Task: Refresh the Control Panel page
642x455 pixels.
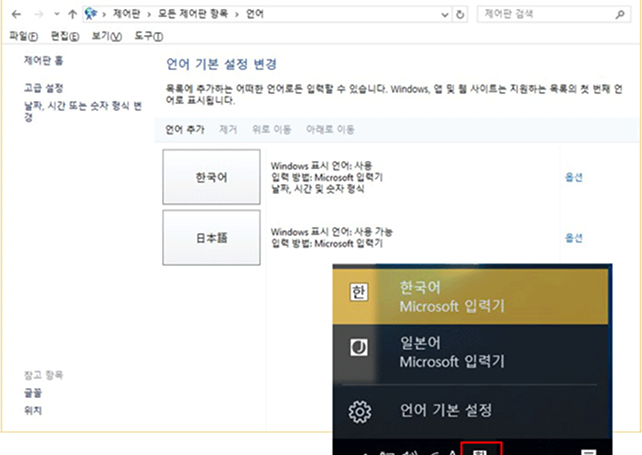Action: 460,15
